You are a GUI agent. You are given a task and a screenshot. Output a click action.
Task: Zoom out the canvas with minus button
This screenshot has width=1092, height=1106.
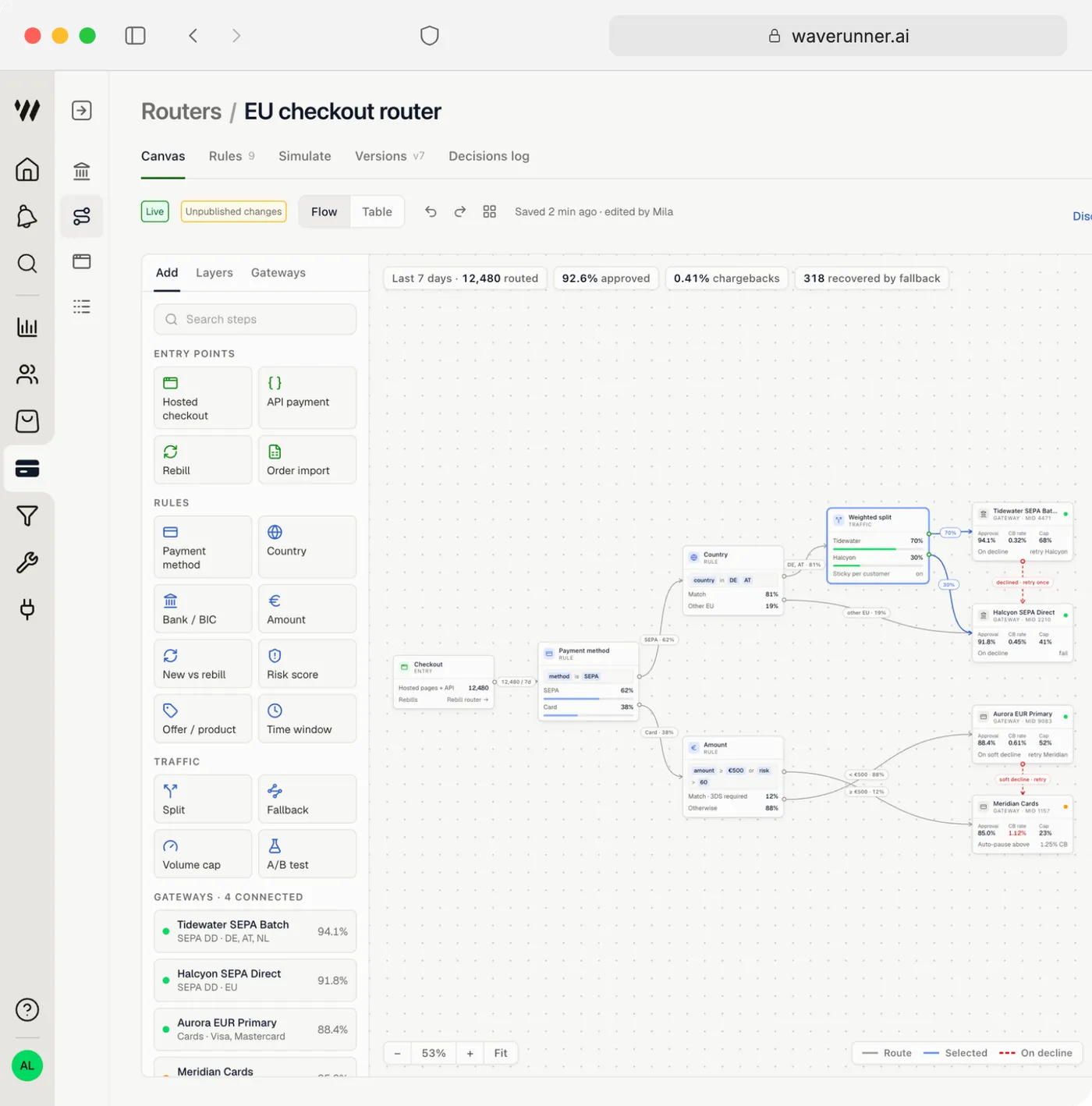[397, 1053]
